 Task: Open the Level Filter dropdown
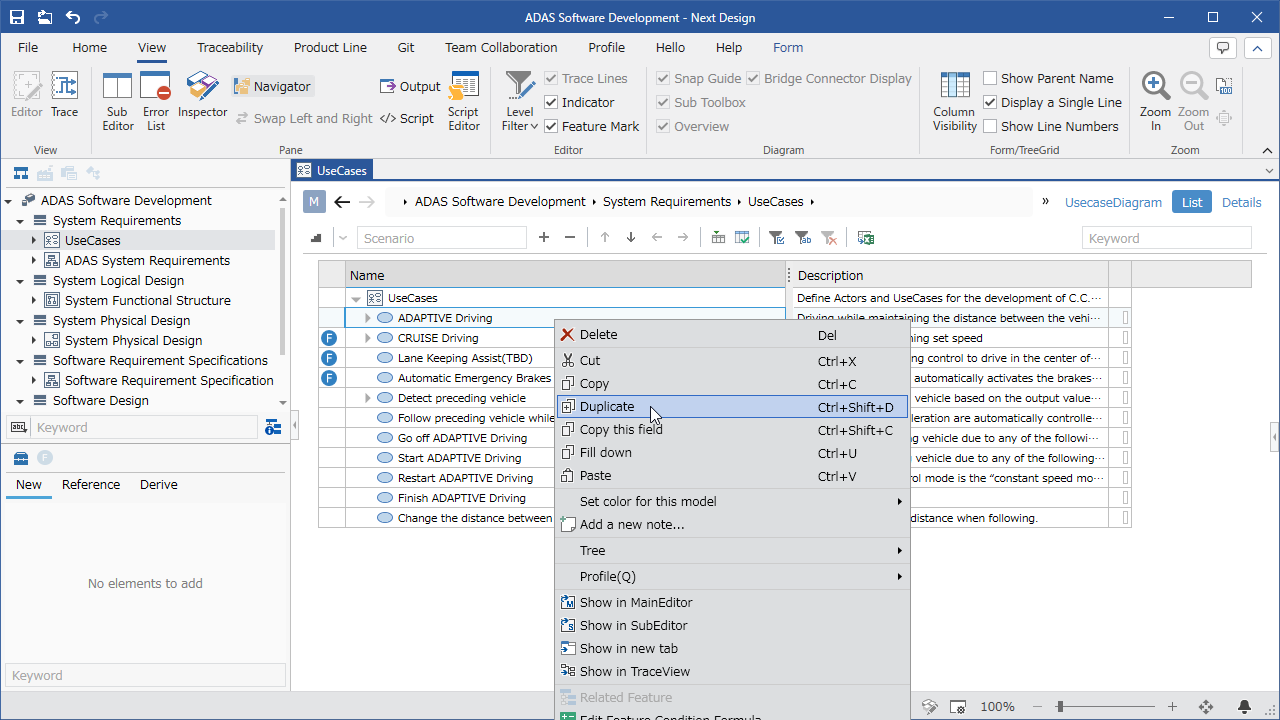(520, 101)
